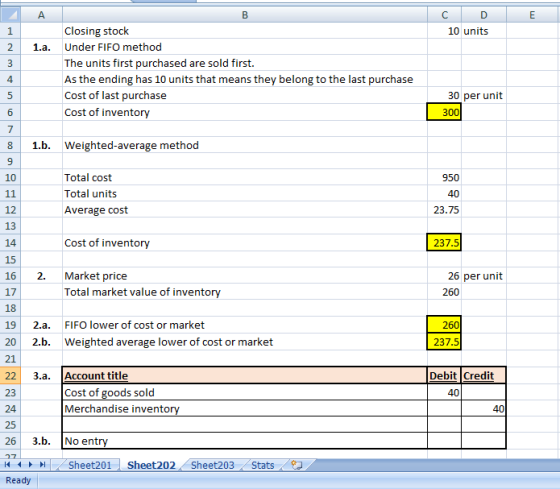
Task: Select row 22 header
Action: point(10,375)
